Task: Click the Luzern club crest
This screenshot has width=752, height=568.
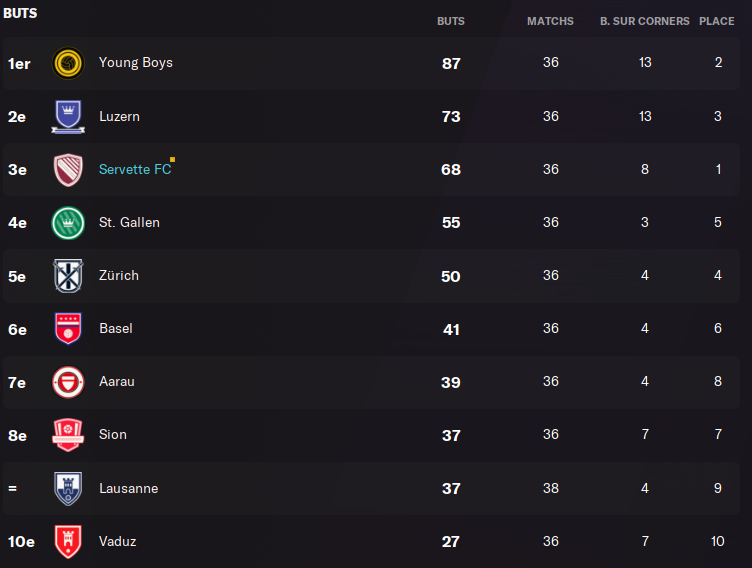Action: tap(68, 116)
